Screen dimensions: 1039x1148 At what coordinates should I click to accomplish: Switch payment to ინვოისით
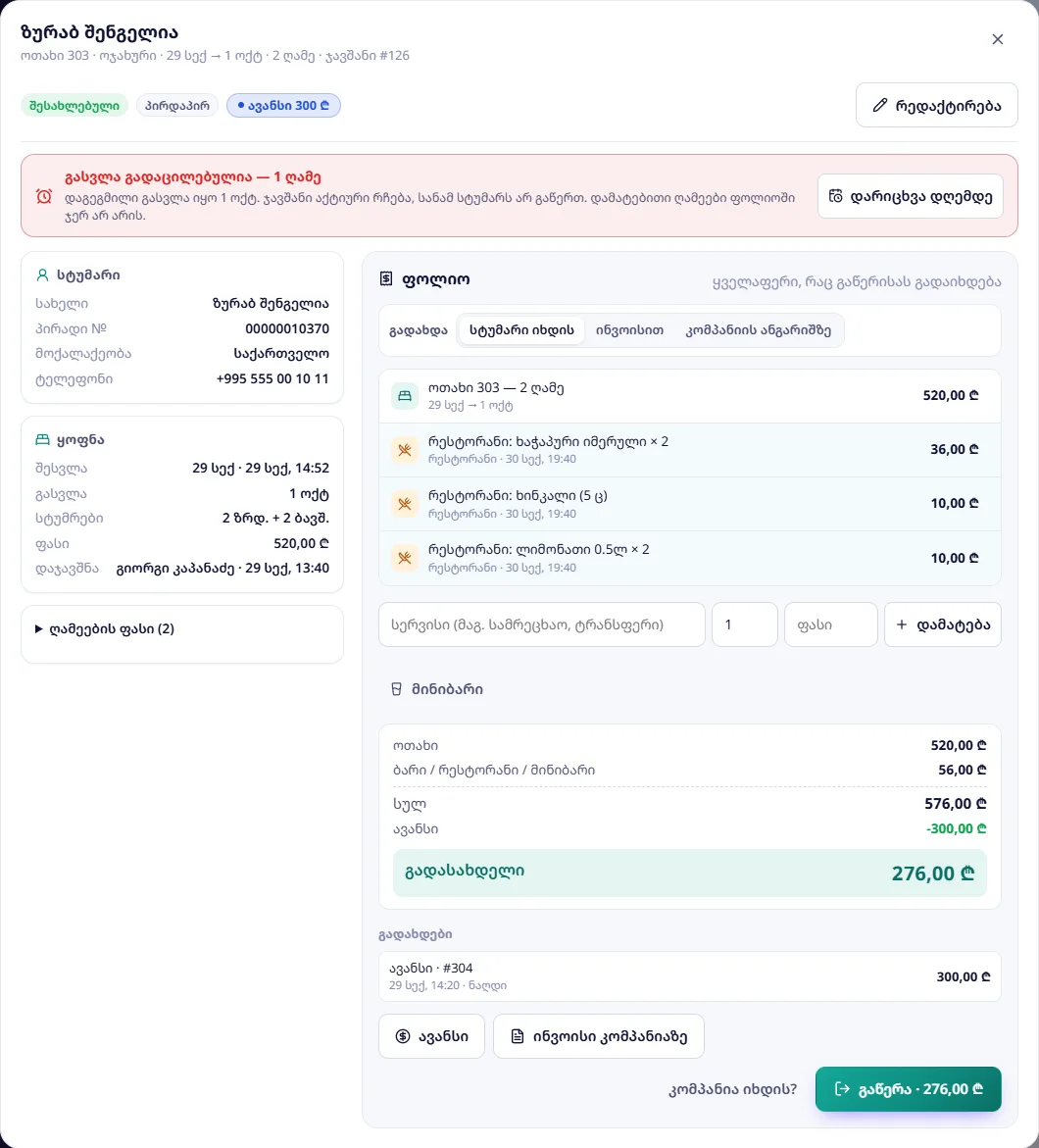(629, 330)
